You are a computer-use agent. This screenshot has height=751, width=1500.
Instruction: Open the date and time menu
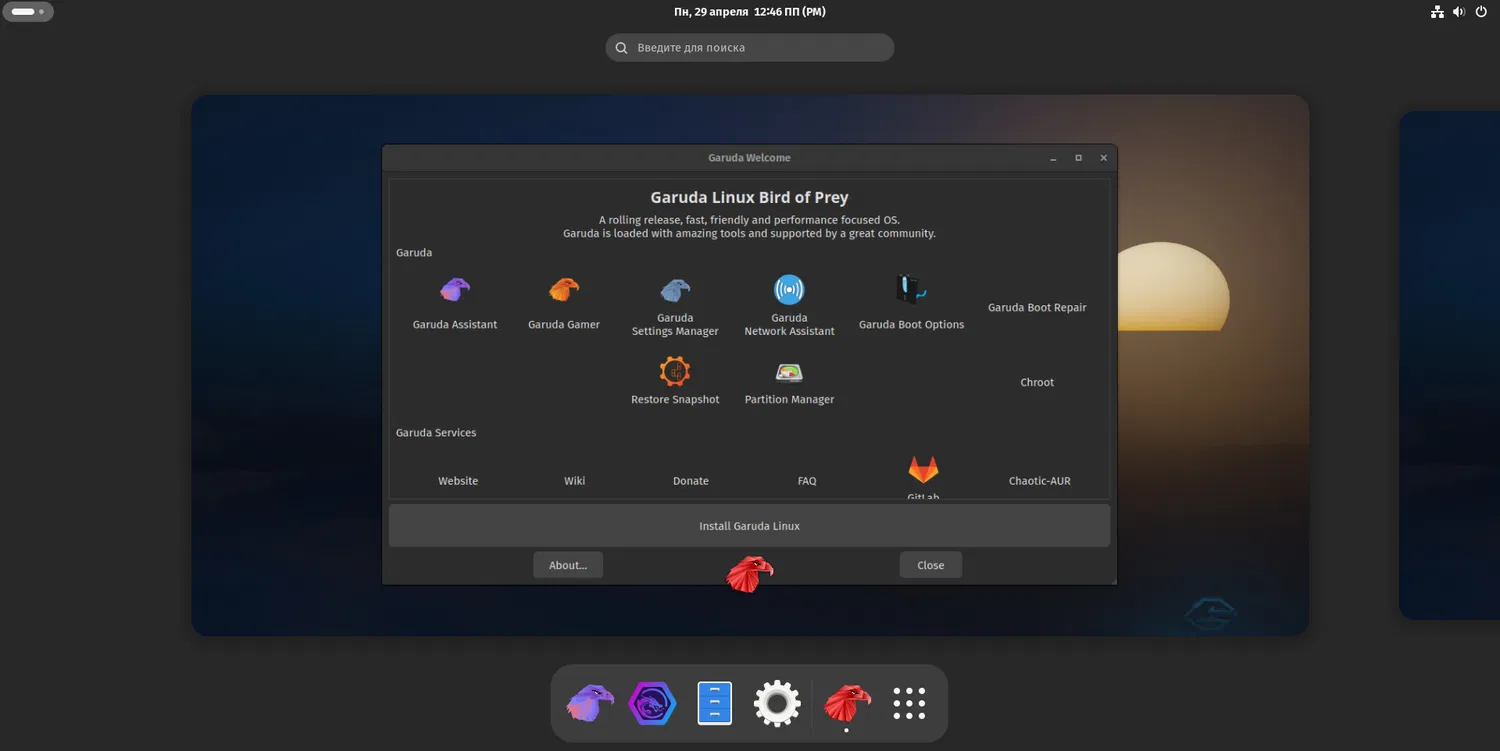(750, 12)
